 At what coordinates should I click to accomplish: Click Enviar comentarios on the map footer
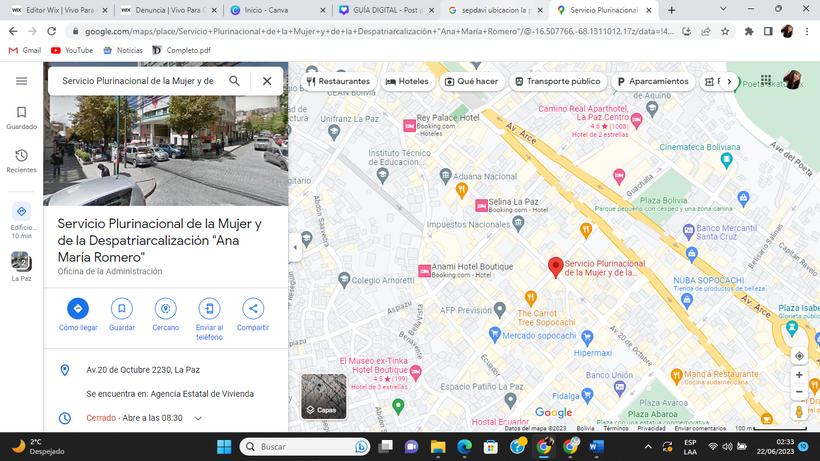[x=700, y=428]
